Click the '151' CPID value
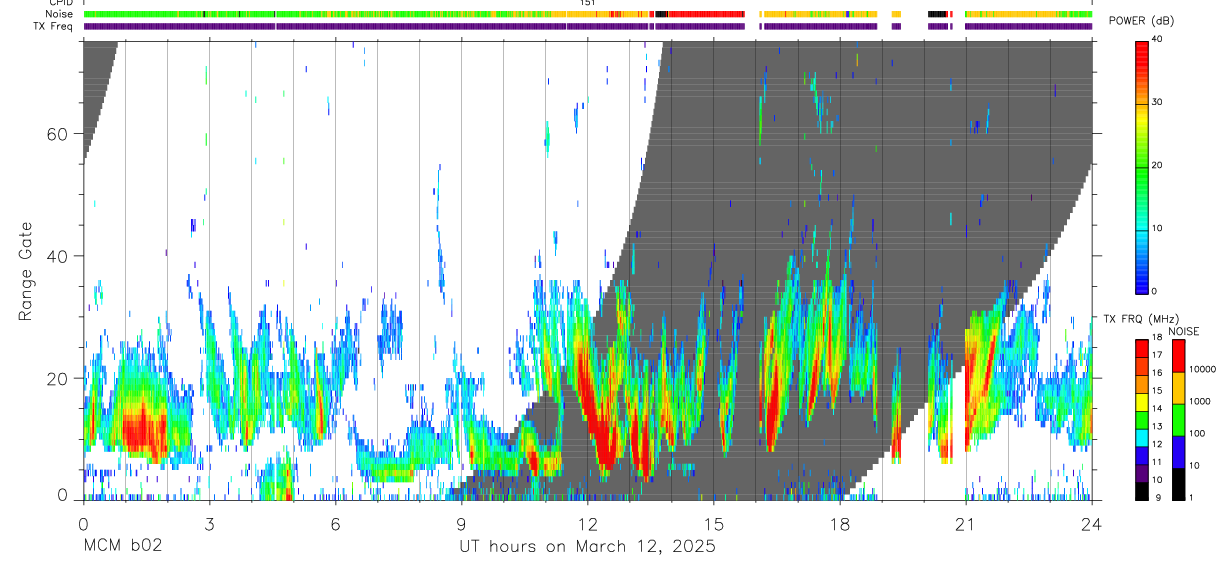The image size is (1228, 567). [x=588, y=3]
